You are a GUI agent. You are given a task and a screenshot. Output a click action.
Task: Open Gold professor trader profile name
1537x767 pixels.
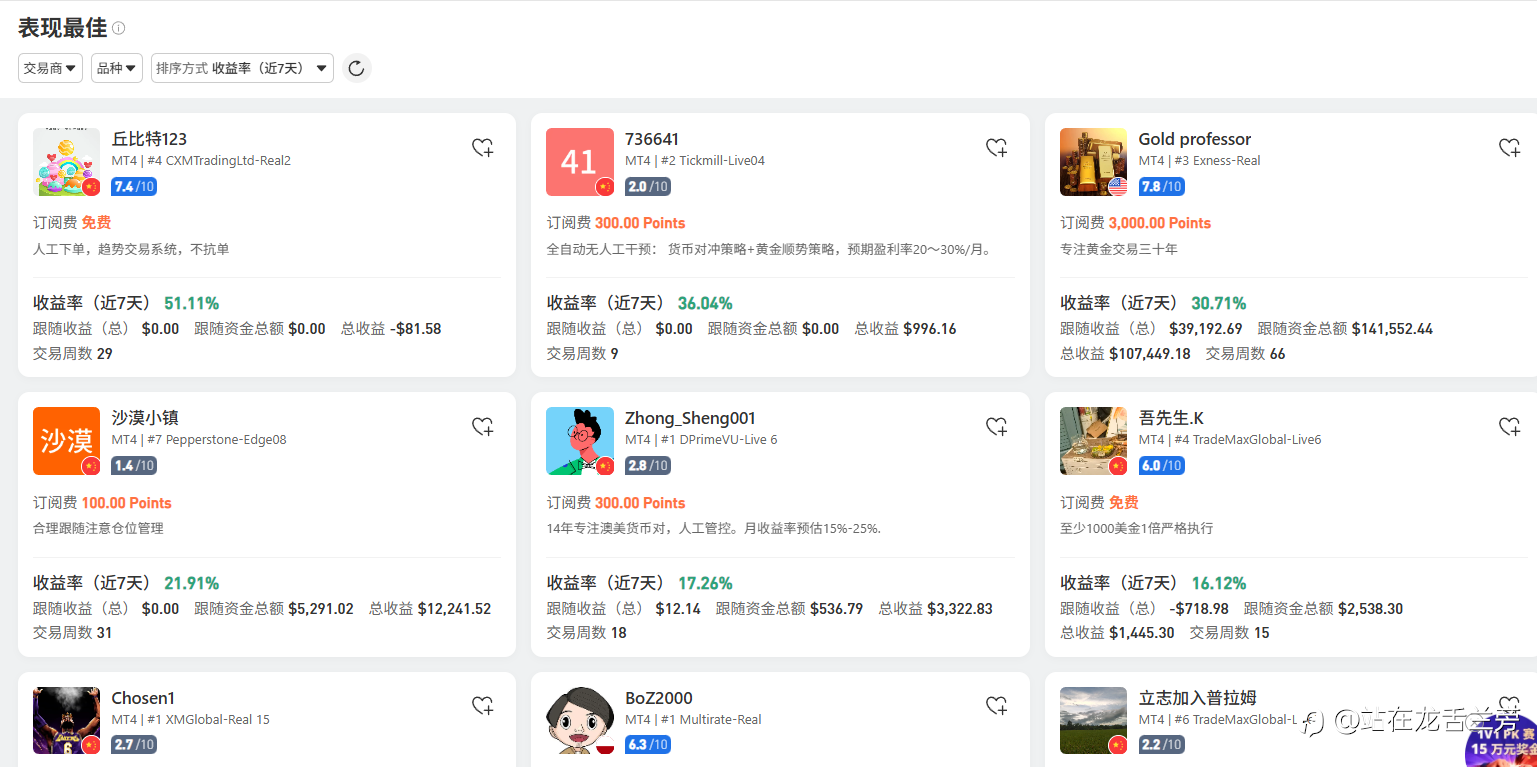(x=1194, y=139)
